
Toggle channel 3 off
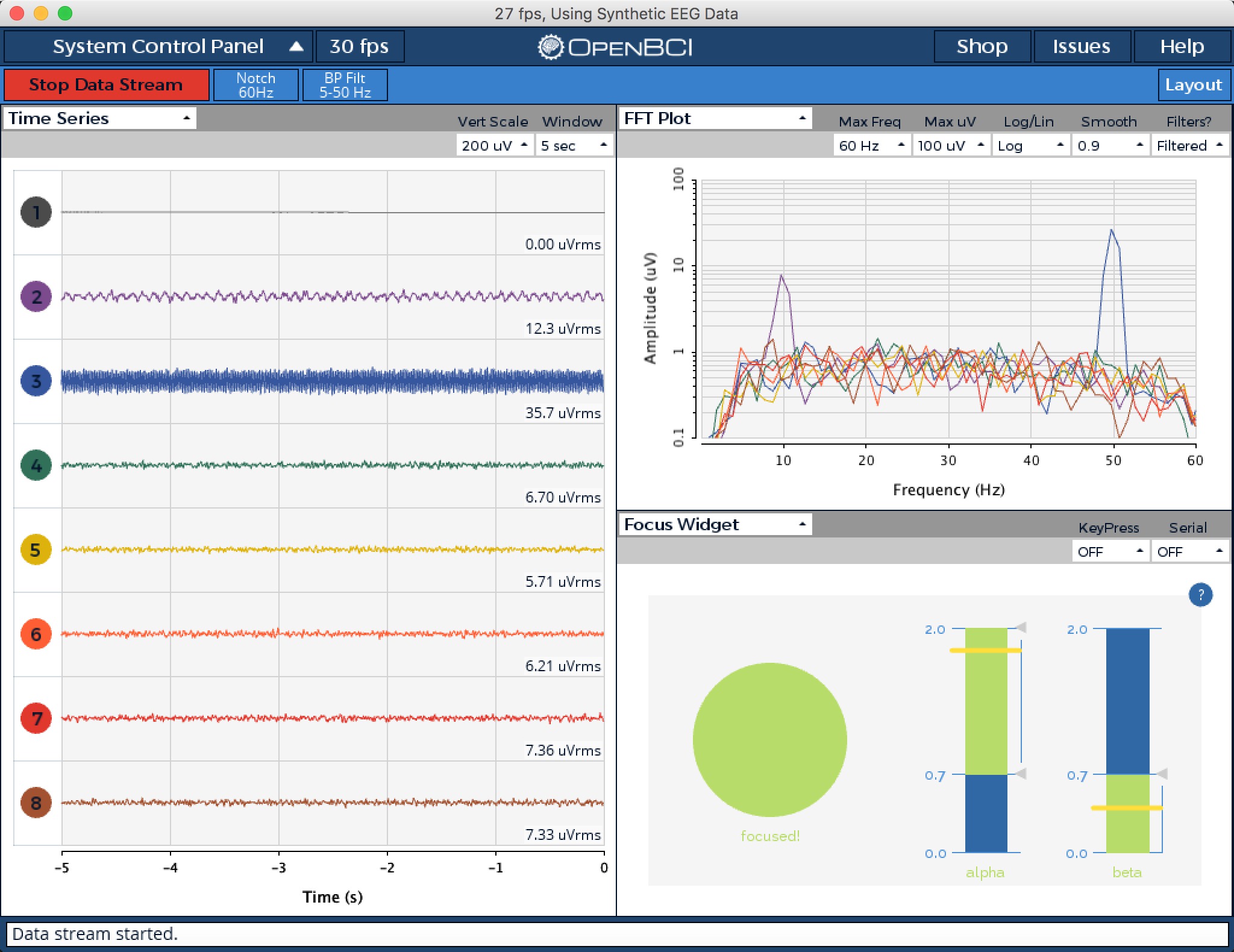pyautogui.click(x=36, y=380)
